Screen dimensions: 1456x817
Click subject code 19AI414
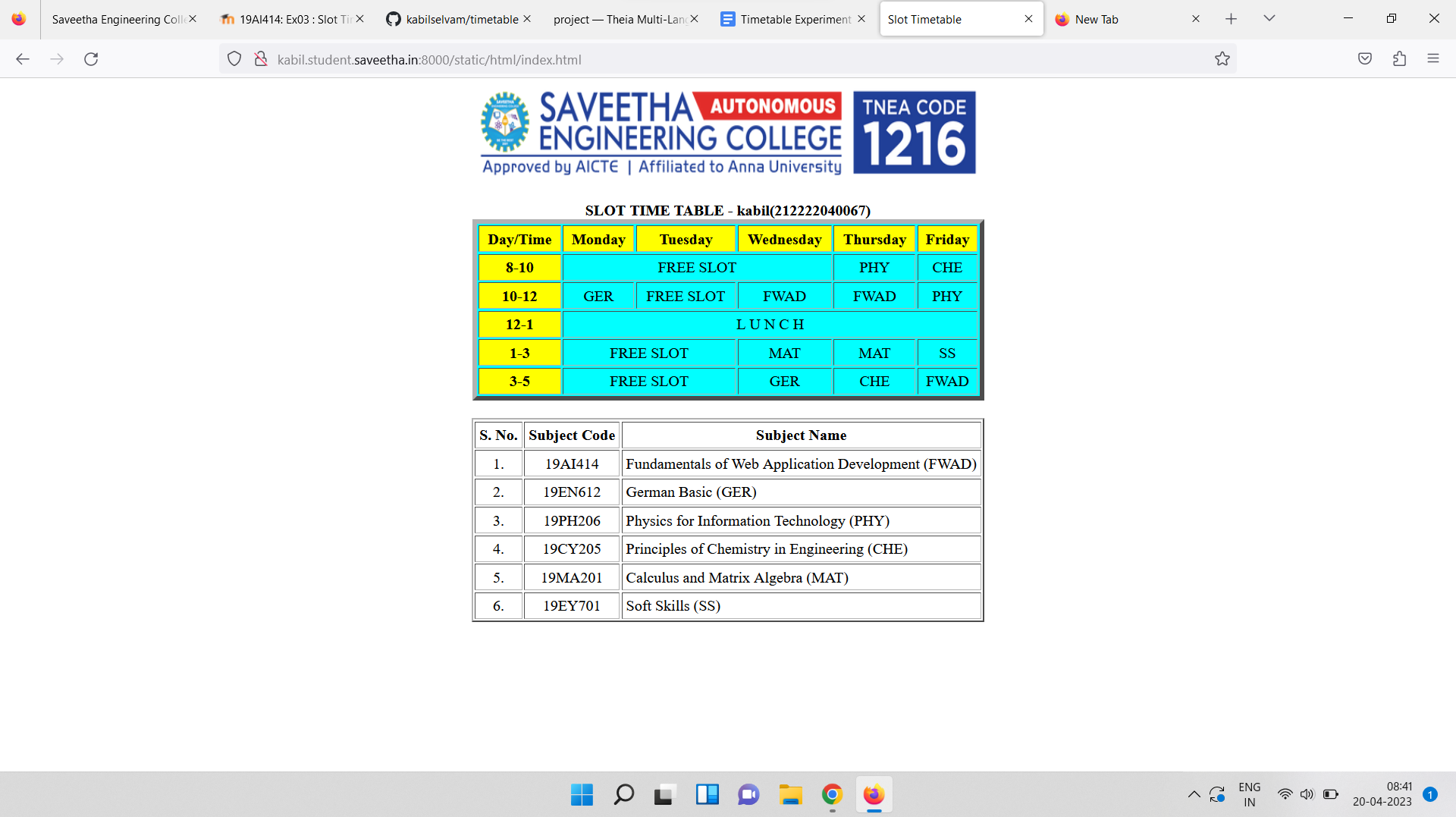pos(572,464)
